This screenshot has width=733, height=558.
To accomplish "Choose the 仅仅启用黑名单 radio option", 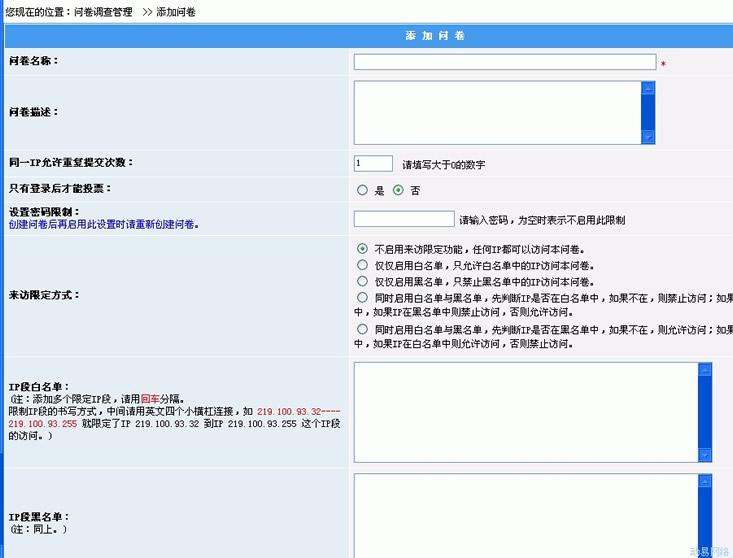I will point(362,282).
